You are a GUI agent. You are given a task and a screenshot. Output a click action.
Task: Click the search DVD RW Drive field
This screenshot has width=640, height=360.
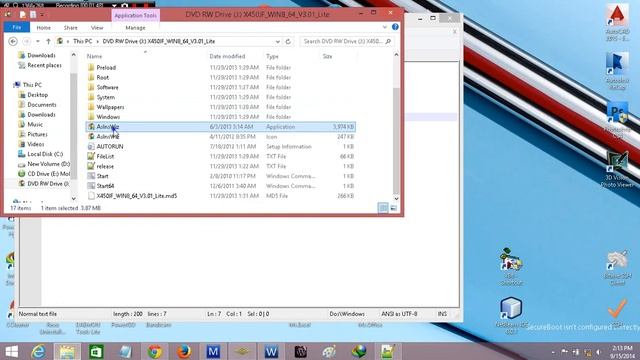coord(347,41)
